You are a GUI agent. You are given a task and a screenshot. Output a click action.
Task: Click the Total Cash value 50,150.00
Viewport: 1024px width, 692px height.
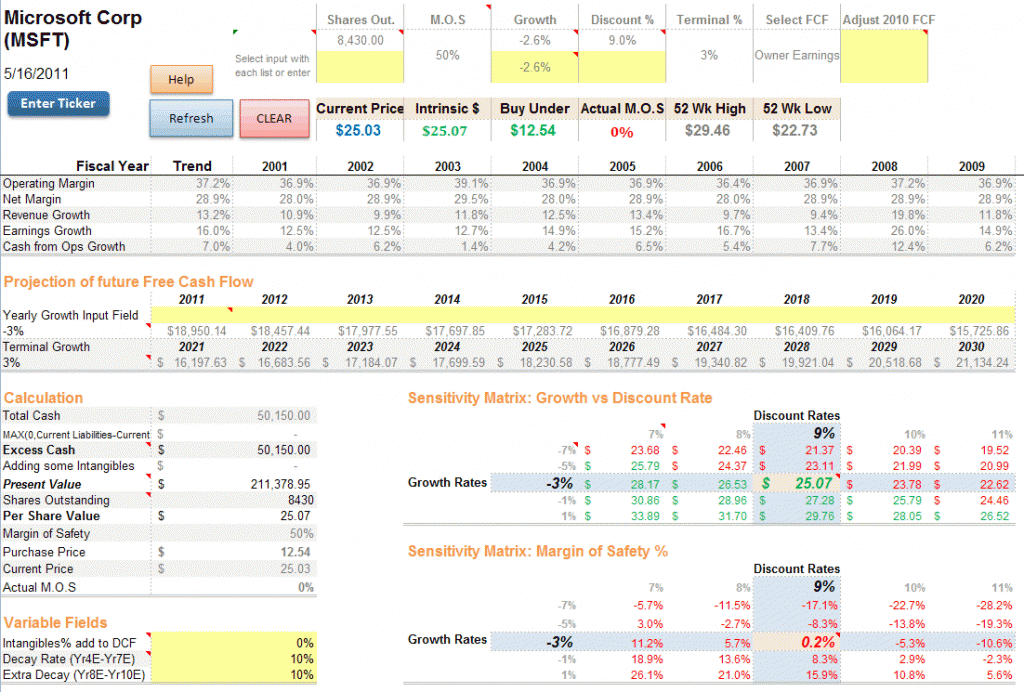283,416
